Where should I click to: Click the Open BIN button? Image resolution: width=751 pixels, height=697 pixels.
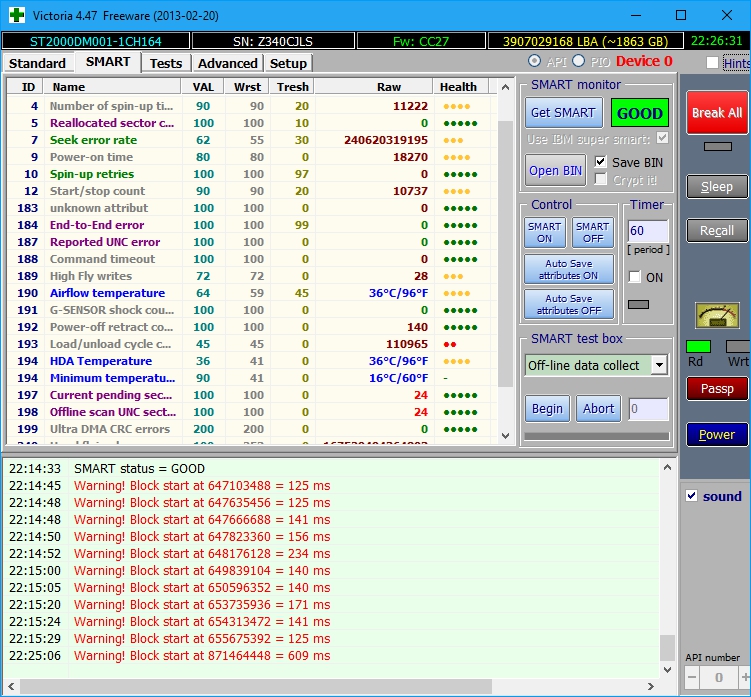555,171
